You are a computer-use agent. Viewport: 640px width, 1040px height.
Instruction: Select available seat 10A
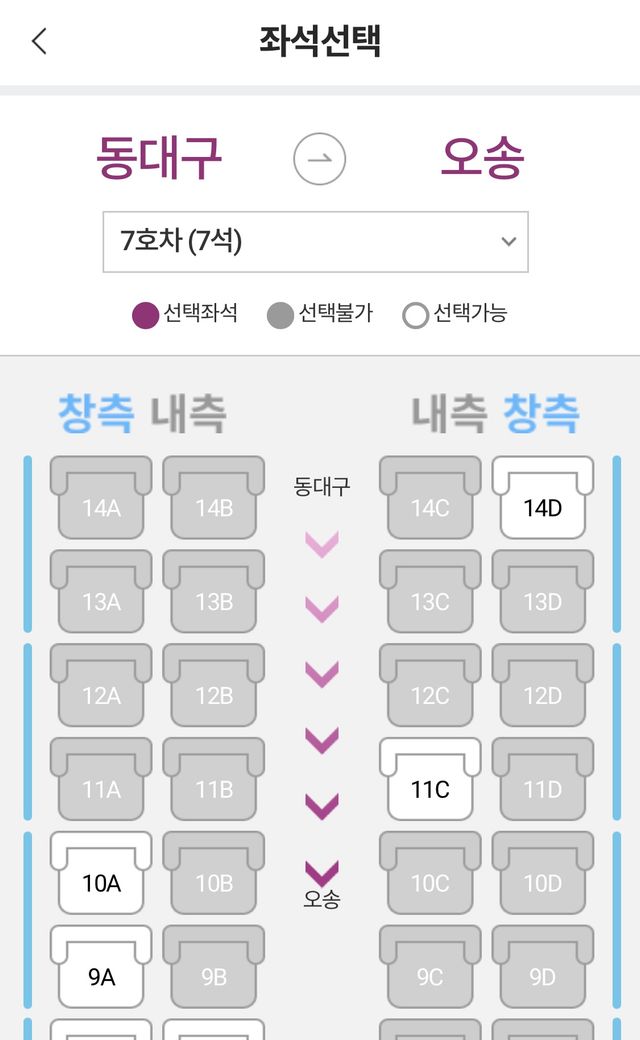point(101,875)
